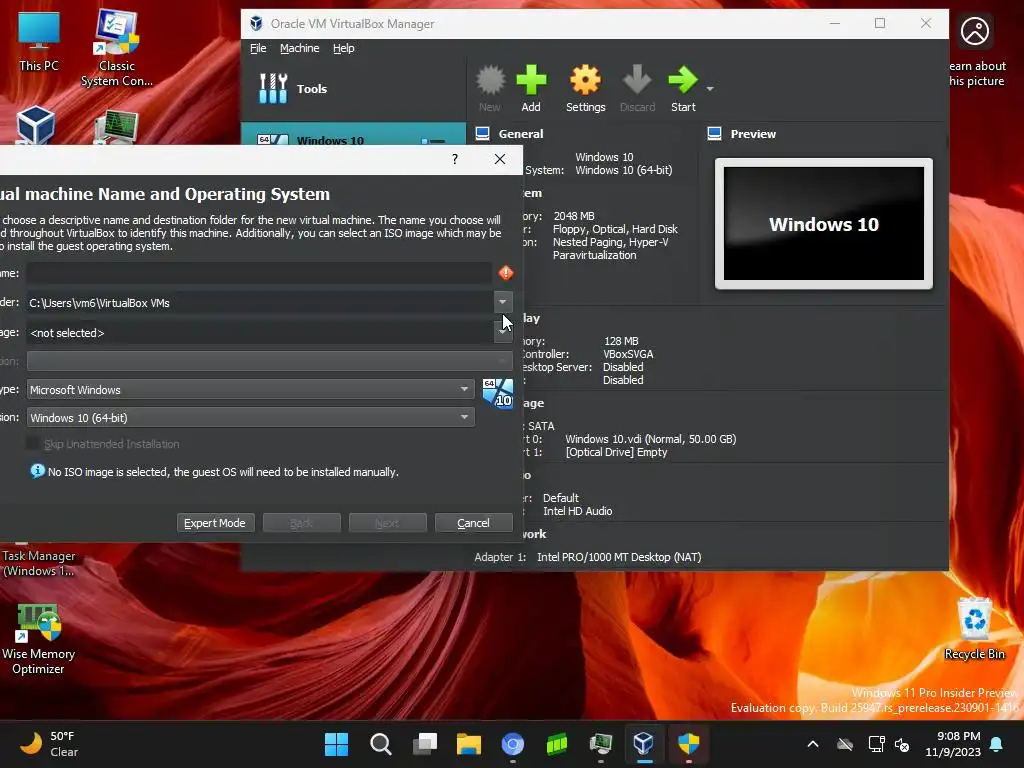
Task: Click the New machine toolbar icon
Action: pyautogui.click(x=490, y=88)
